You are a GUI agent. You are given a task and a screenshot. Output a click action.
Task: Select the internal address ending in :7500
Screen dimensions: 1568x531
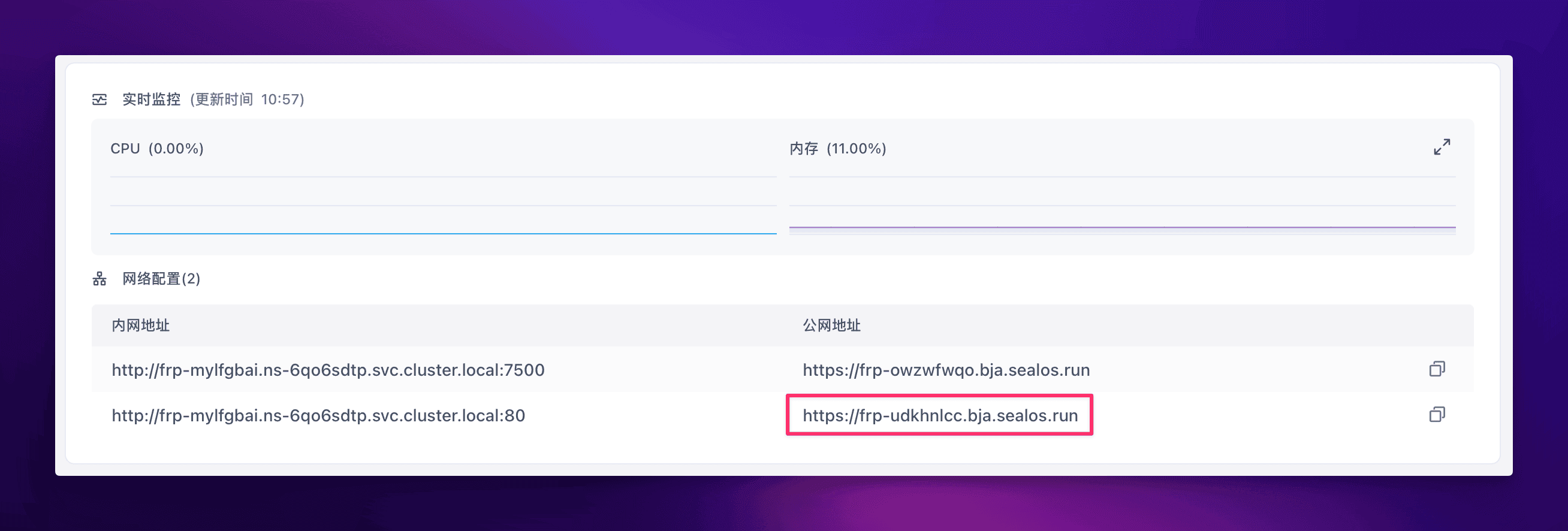(x=327, y=370)
